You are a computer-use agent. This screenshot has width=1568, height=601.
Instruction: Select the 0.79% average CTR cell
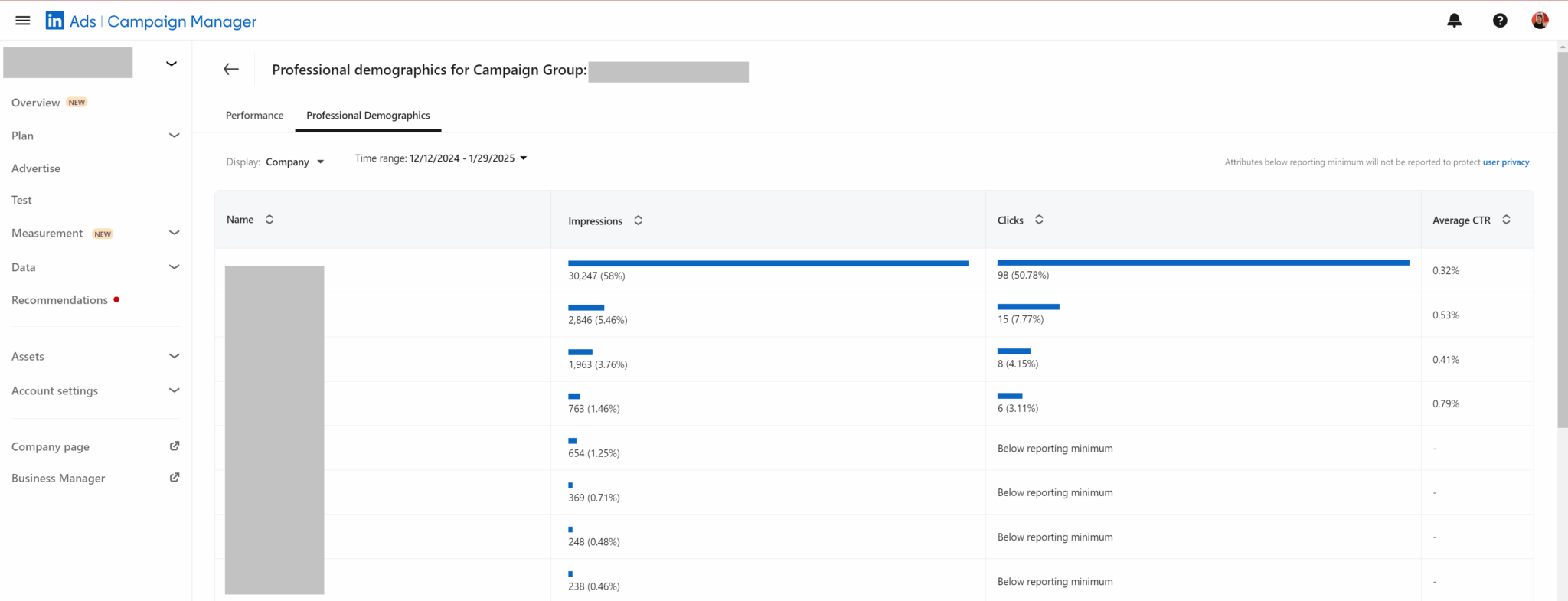pos(1445,403)
